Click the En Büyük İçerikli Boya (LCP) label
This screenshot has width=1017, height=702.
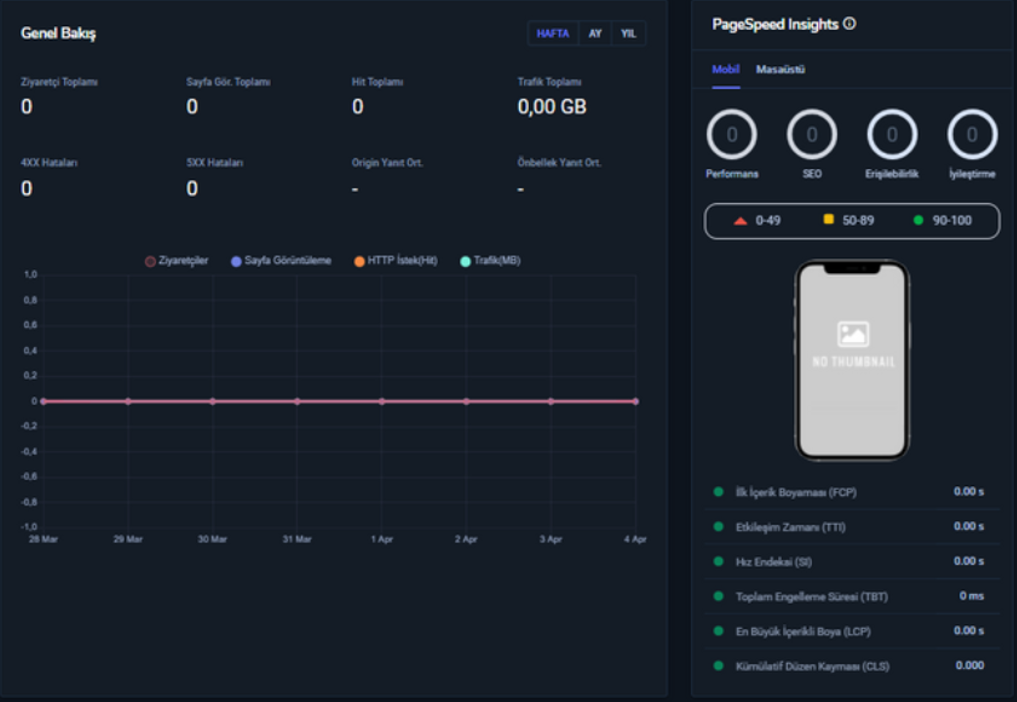tap(803, 631)
